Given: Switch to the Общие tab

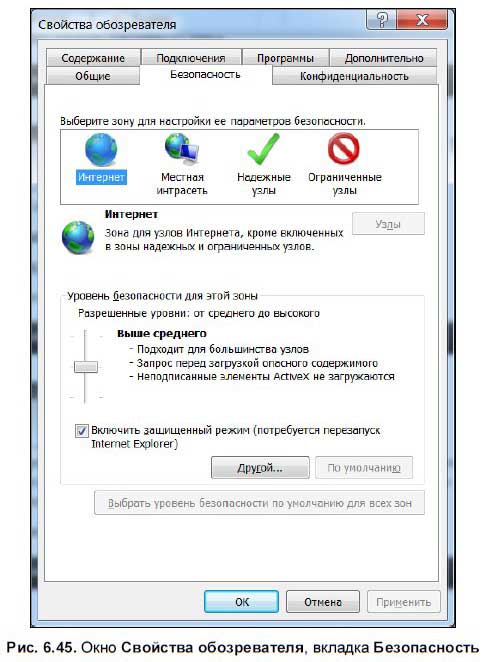Looking at the screenshot, I should 93,76.
